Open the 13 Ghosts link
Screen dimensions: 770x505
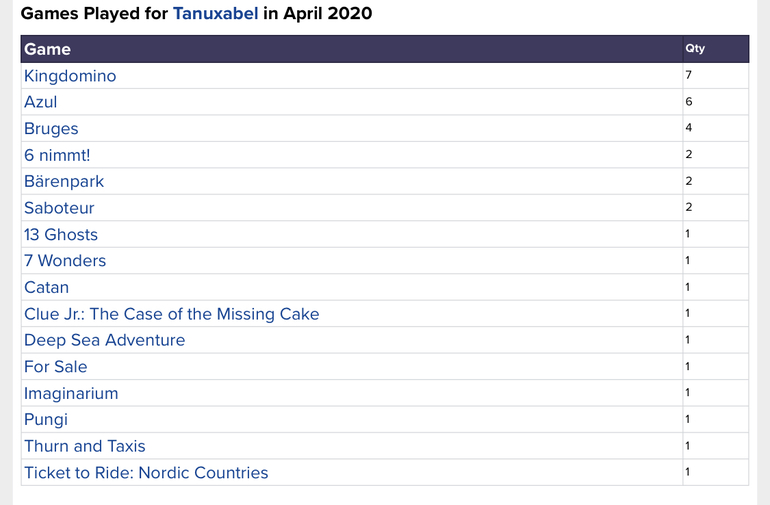[x=61, y=234]
